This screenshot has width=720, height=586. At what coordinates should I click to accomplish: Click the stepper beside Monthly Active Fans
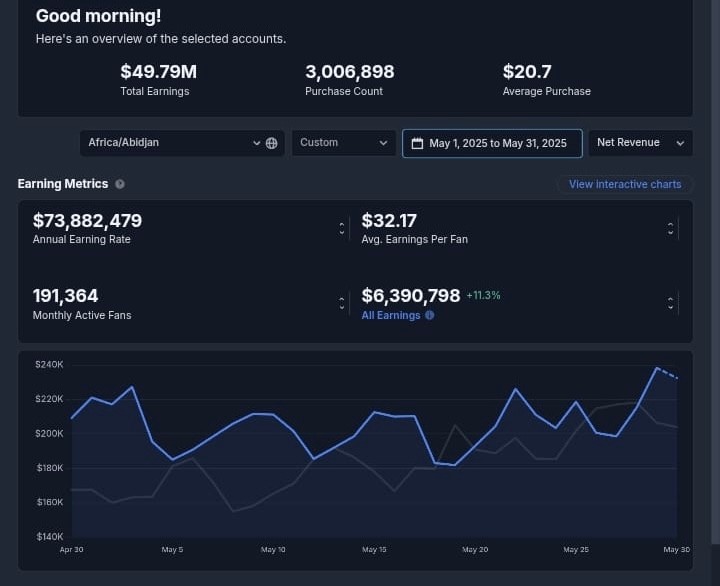[341, 302]
